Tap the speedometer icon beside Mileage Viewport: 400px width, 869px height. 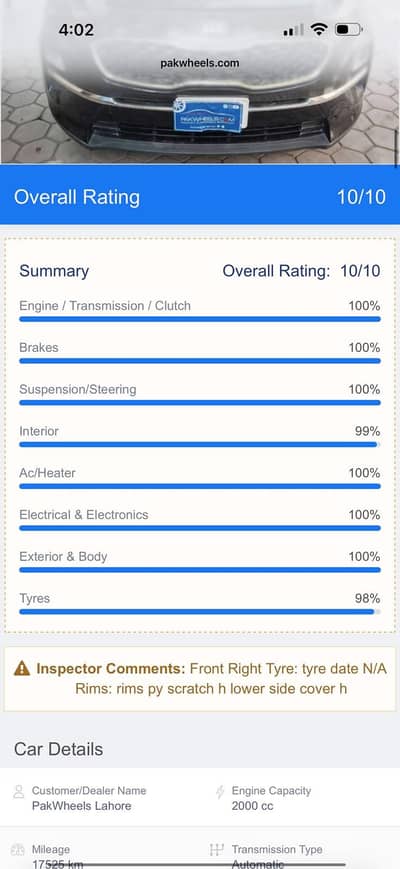(x=18, y=850)
